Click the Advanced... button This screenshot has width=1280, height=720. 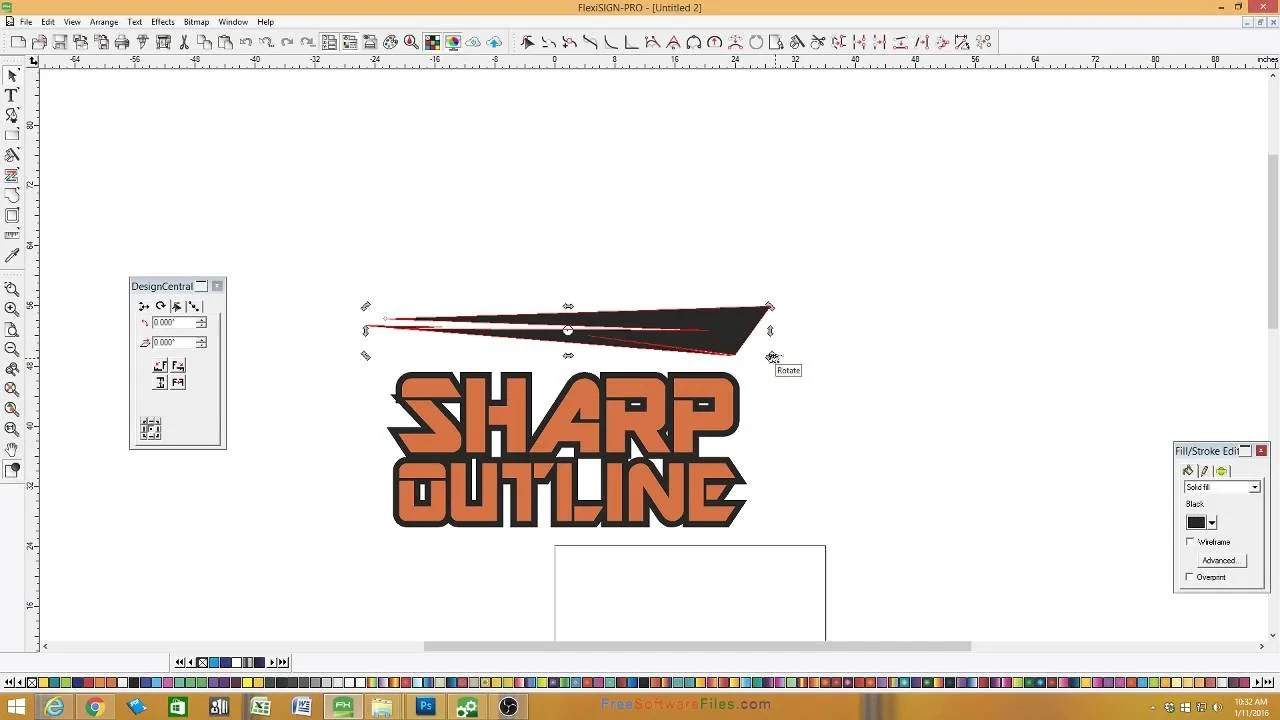1220,560
